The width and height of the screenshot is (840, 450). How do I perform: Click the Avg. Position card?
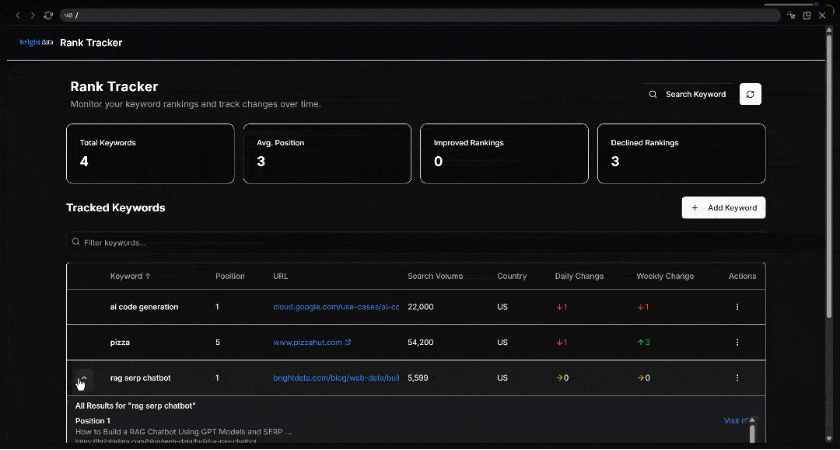click(x=327, y=154)
